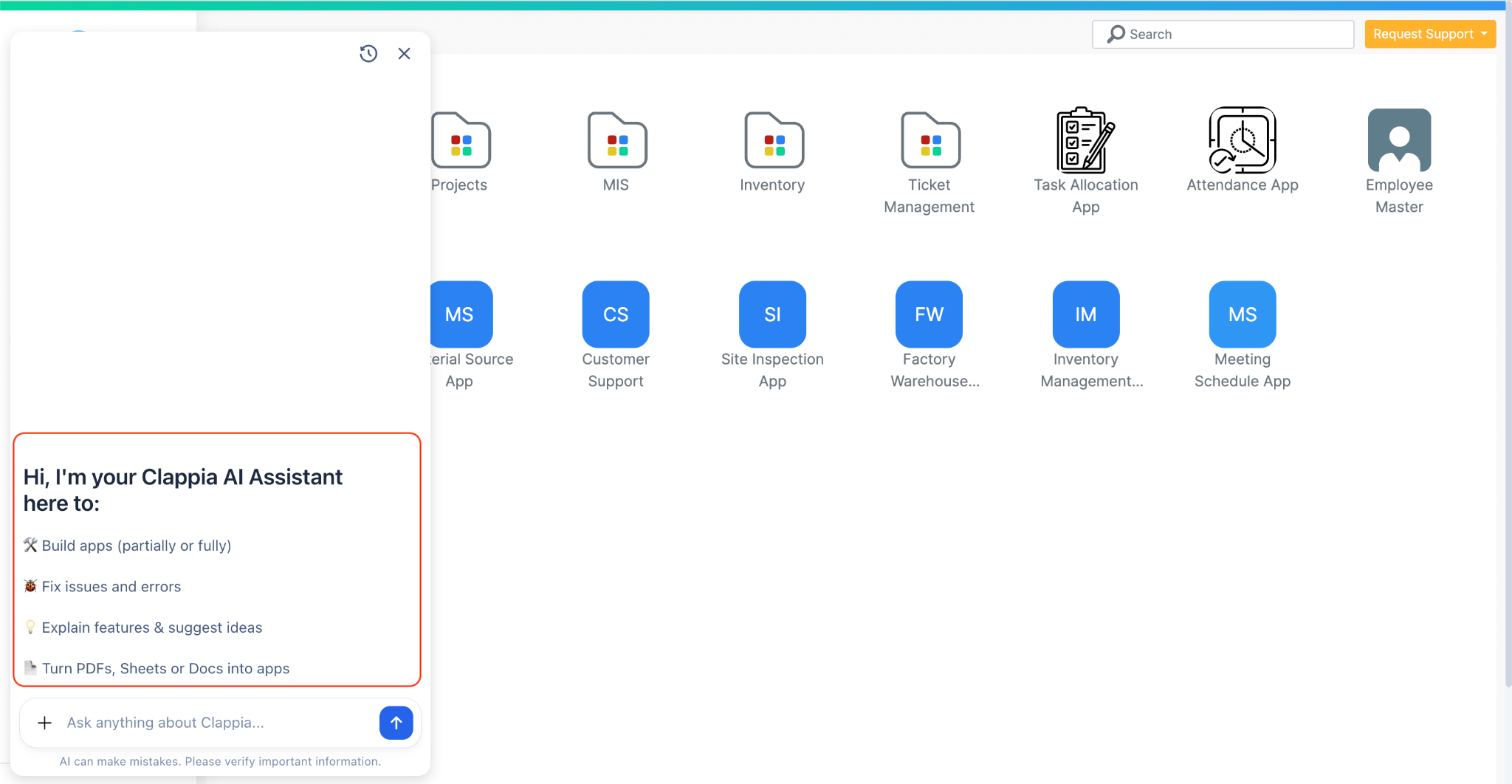This screenshot has width=1512, height=784.
Task: Open the Material Source App MS icon
Action: pyautogui.click(x=461, y=314)
